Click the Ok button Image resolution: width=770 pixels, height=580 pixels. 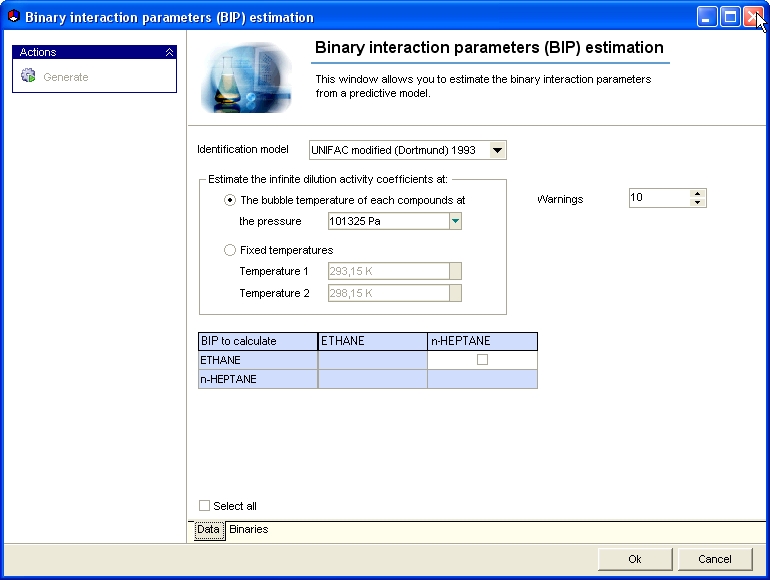click(634, 559)
